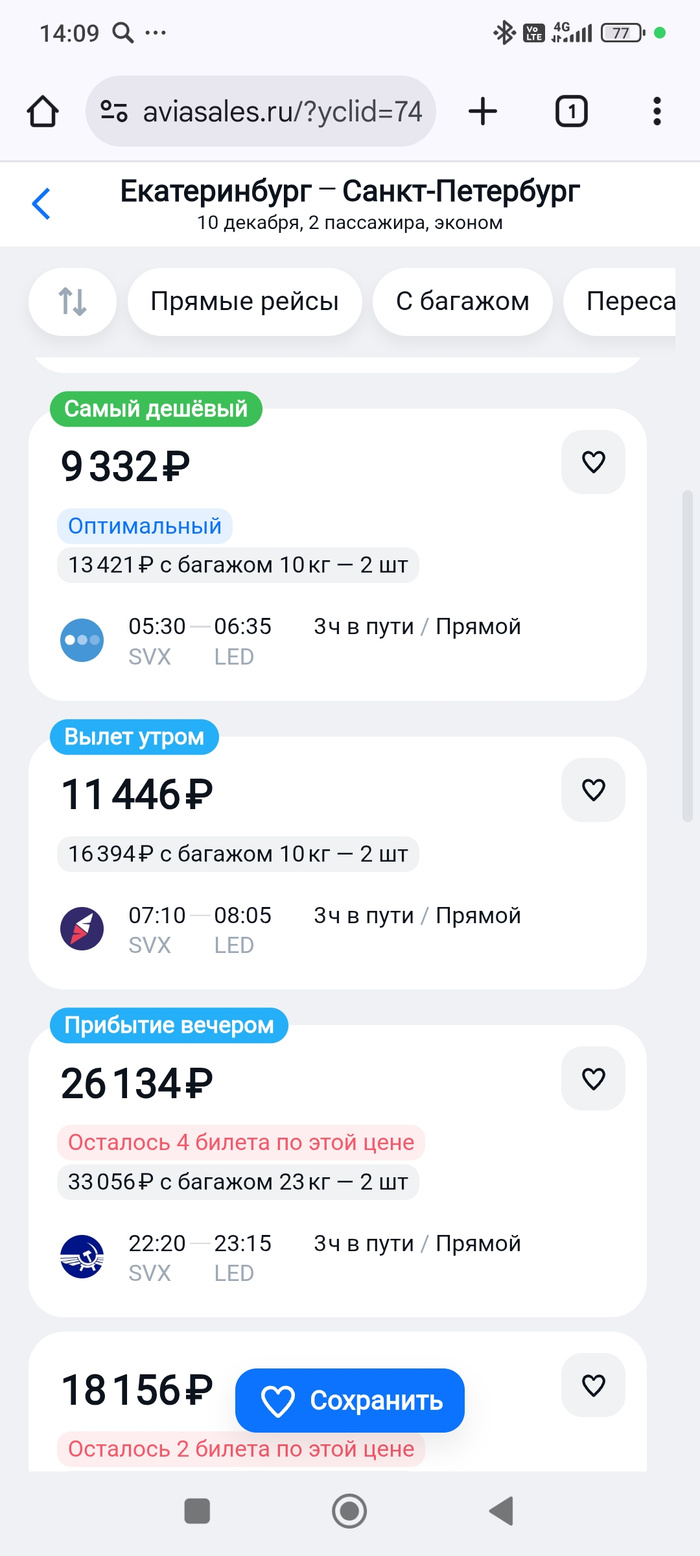Screen dimensions: 700x1556
Task: Open the sort options button
Action: pos(72,301)
